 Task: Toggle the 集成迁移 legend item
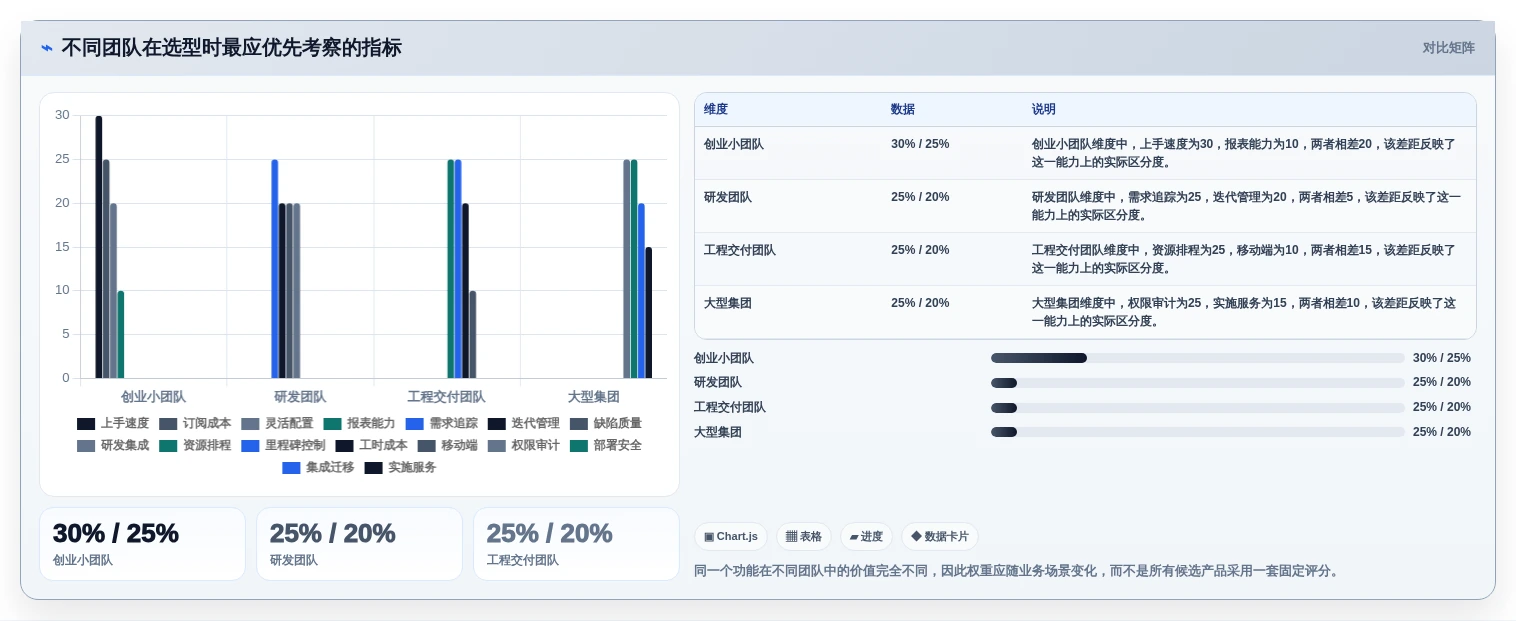click(318, 467)
